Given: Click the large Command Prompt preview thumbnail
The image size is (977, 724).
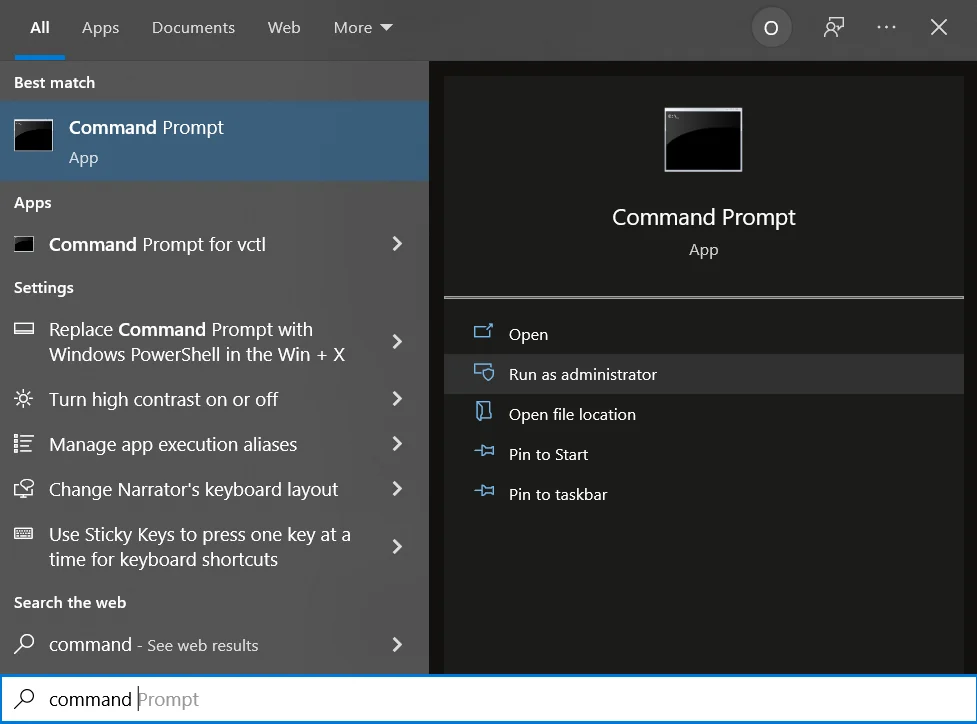Looking at the screenshot, I should 703,140.
